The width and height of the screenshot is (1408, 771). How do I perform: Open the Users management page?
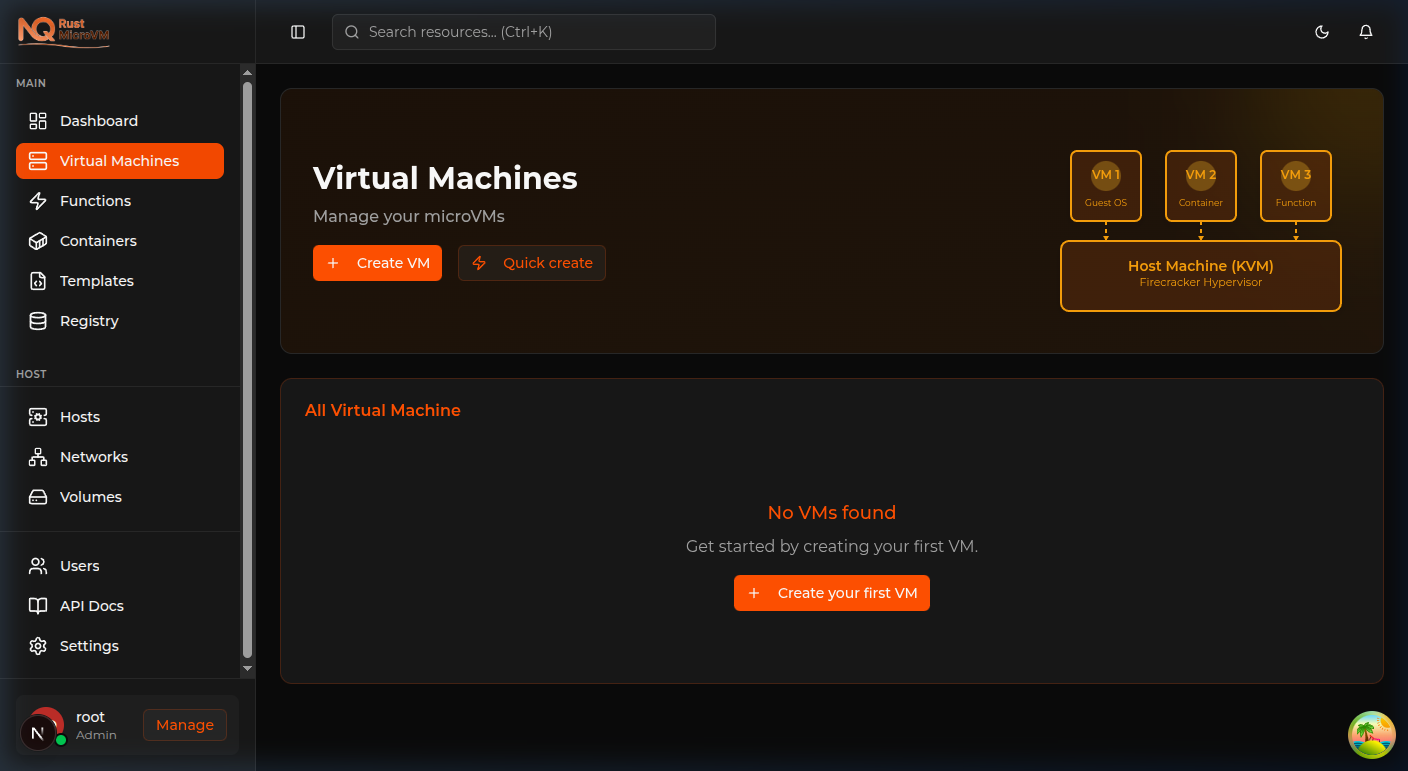81,566
